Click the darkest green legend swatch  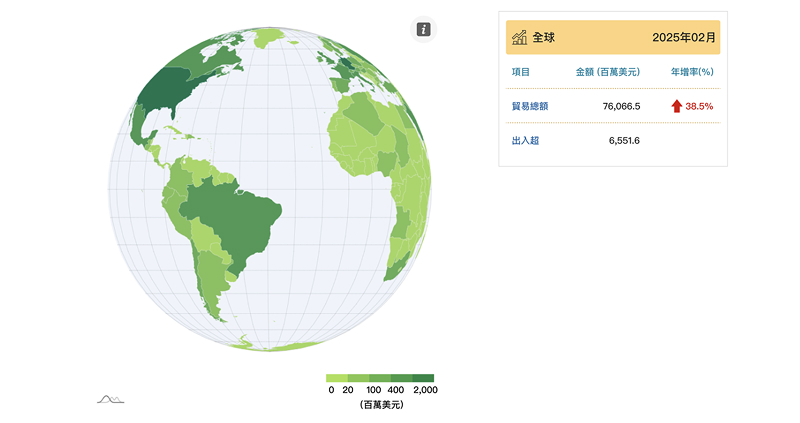425,378
